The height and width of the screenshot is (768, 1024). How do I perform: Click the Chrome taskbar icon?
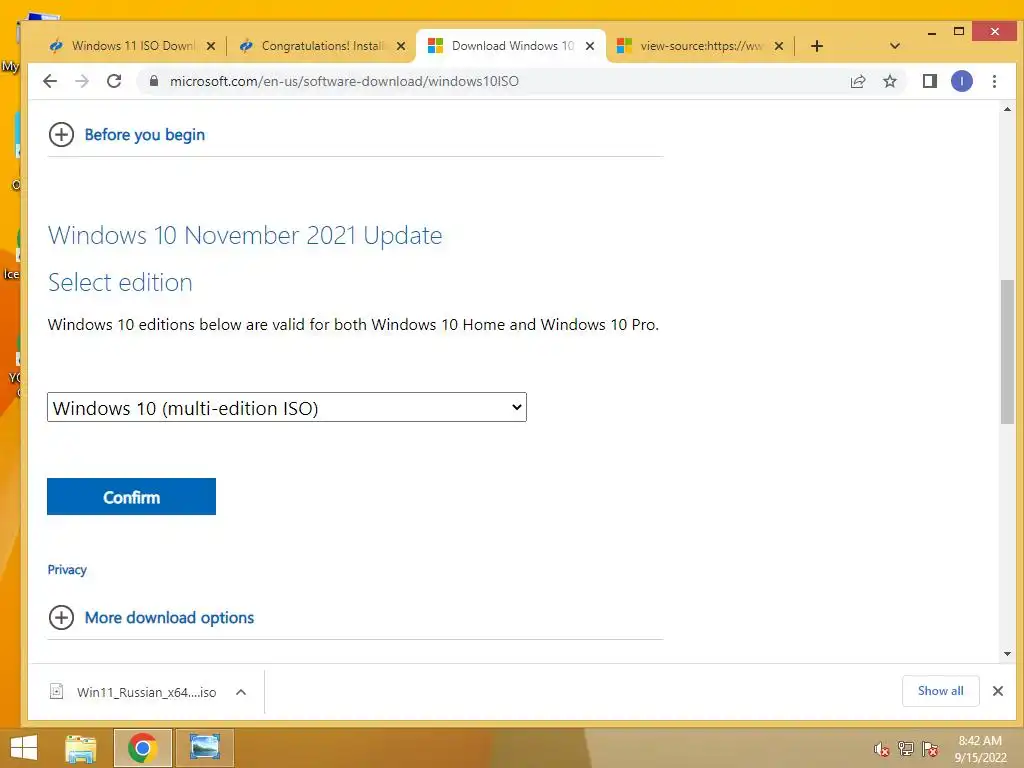point(142,748)
